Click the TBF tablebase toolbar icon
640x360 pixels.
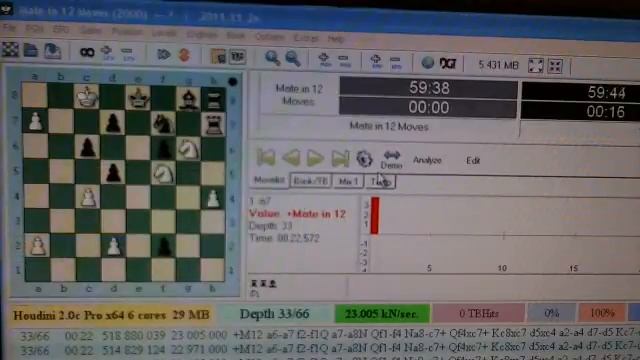(x=238, y=56)
